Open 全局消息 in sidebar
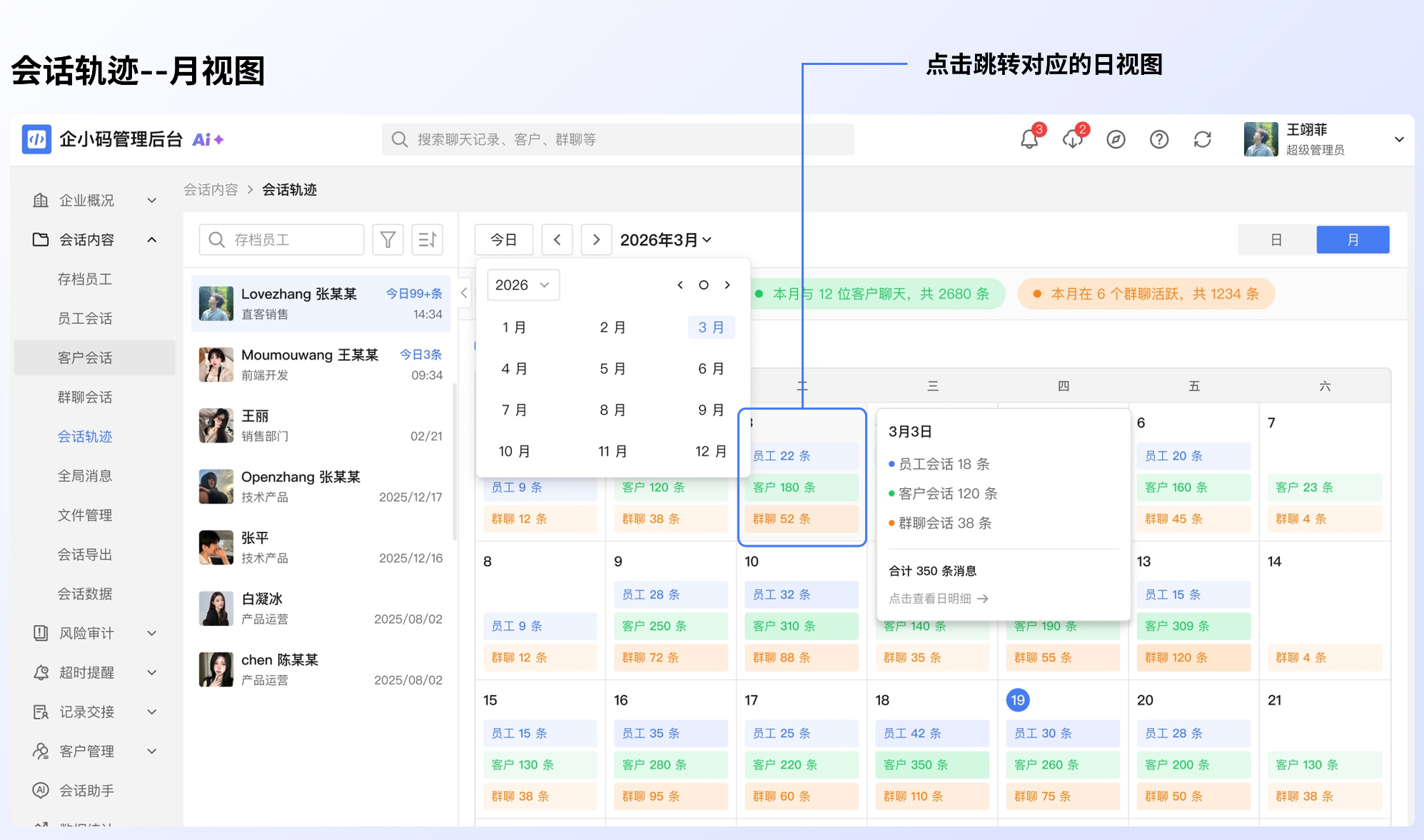This screenshot has height=840, width=1424. pos(85,475)
